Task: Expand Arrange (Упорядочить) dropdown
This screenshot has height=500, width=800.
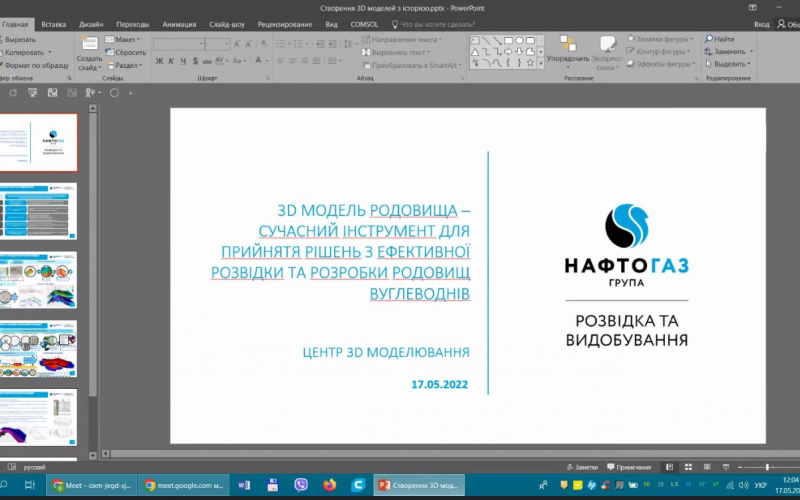Action: (x=568, y=51)
